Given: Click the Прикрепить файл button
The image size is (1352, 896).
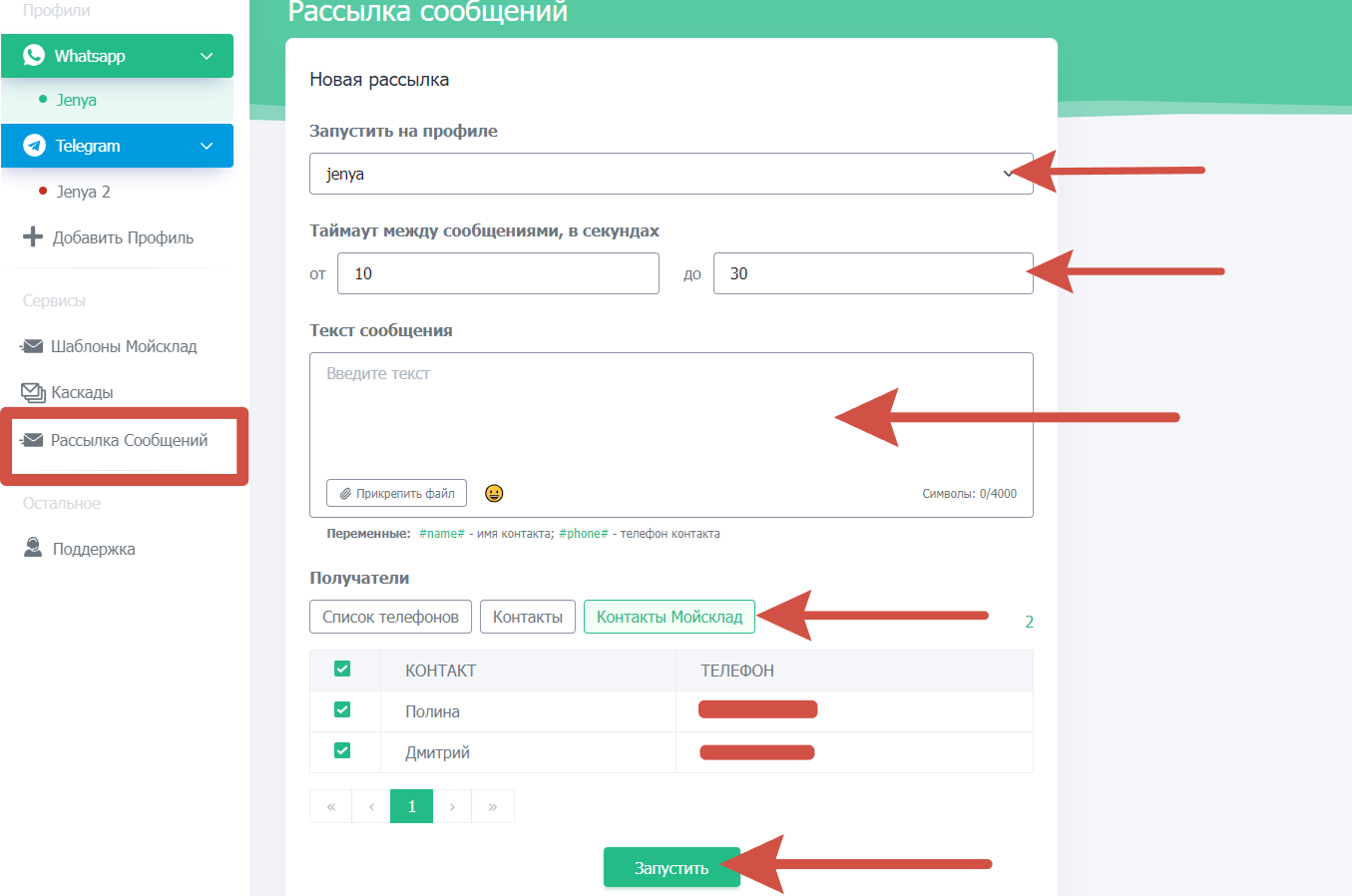Looking at the screenshot, I should [x=396, y=493].
